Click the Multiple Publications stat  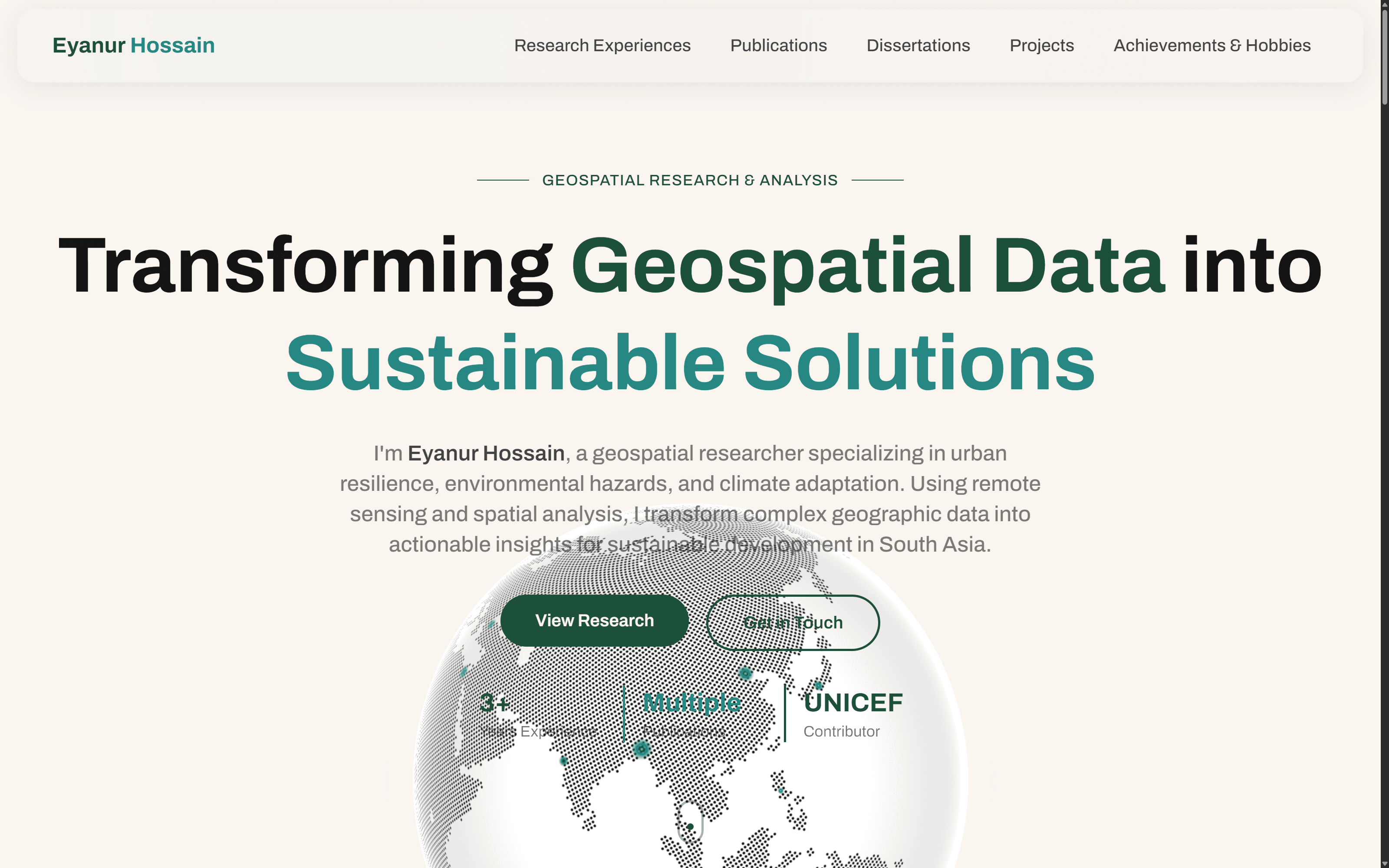click(691, 715)
